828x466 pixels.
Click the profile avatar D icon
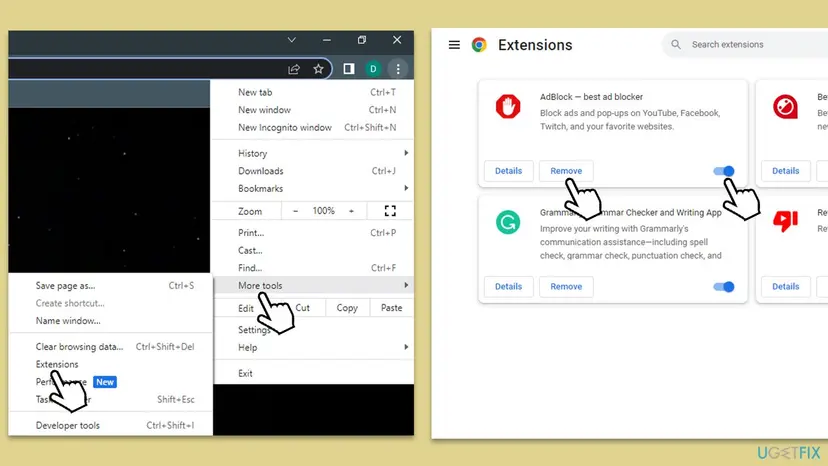373,69
